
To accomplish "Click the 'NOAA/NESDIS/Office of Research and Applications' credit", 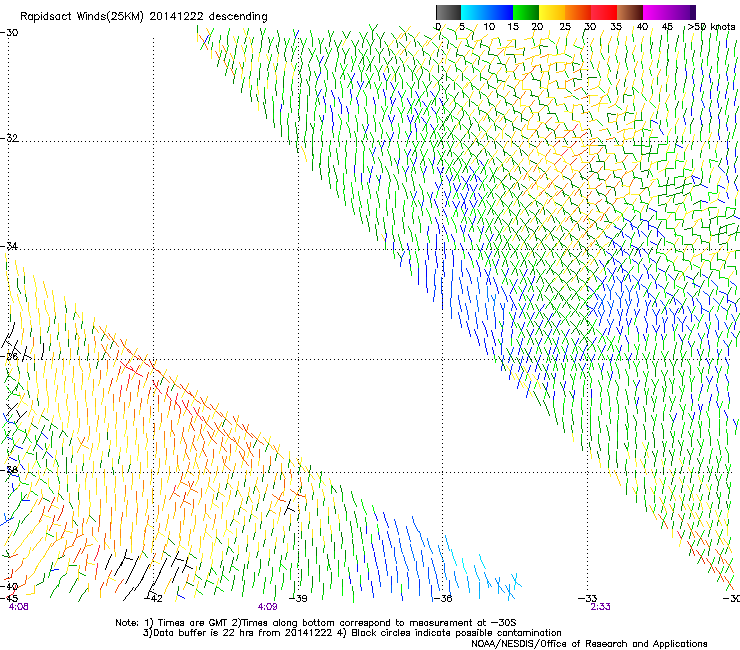I will click(589, 643).
